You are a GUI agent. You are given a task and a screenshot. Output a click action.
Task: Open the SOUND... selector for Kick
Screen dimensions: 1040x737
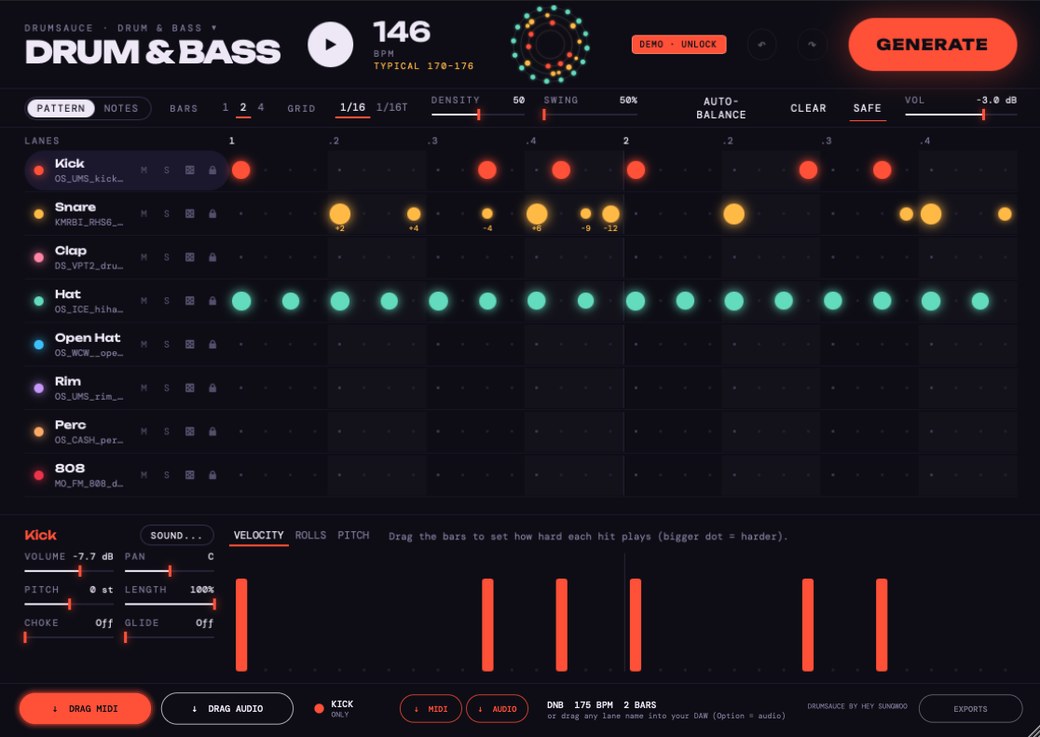pyautogui.click(x=176, y=535)
